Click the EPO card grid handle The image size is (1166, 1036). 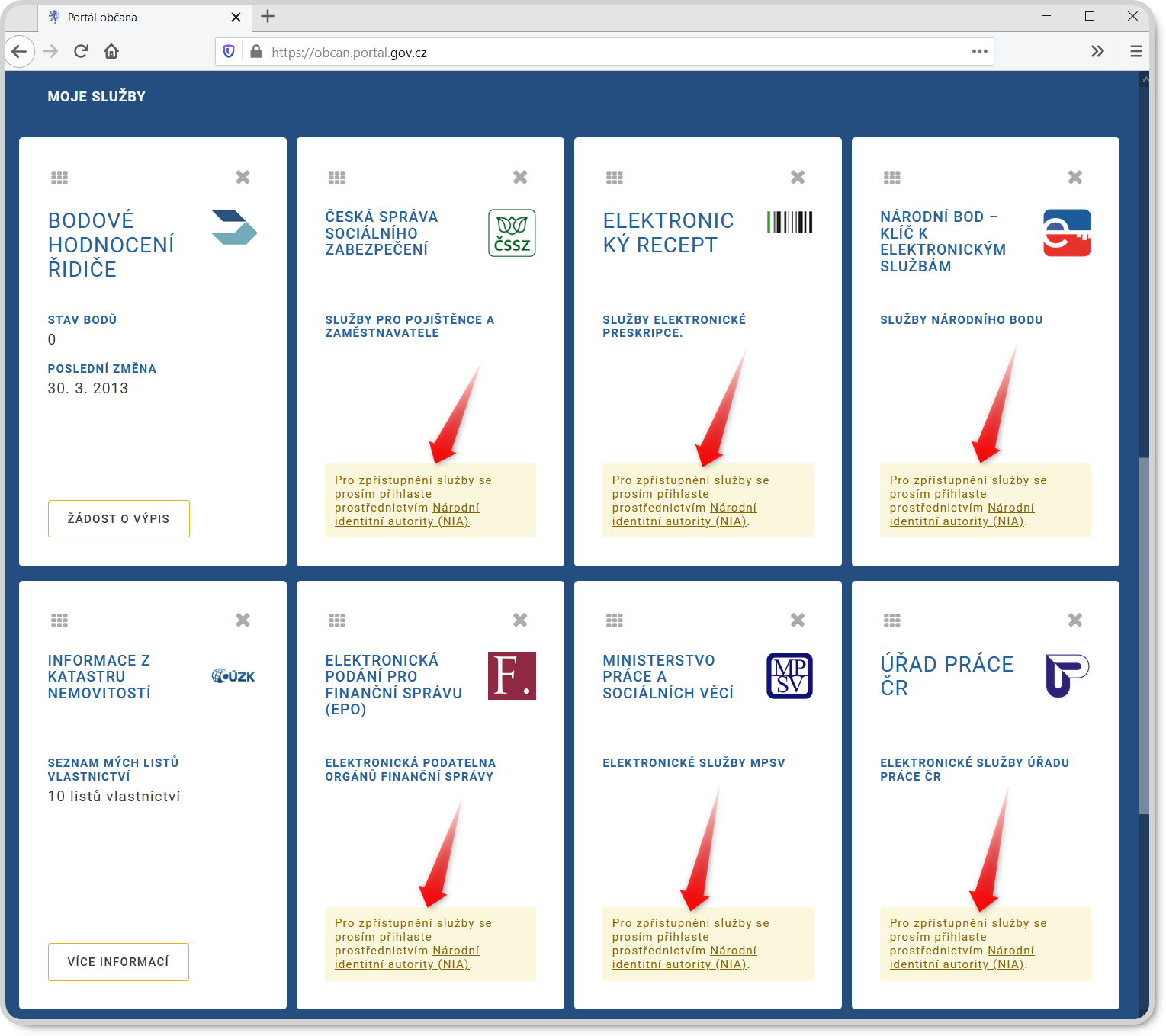337,621
